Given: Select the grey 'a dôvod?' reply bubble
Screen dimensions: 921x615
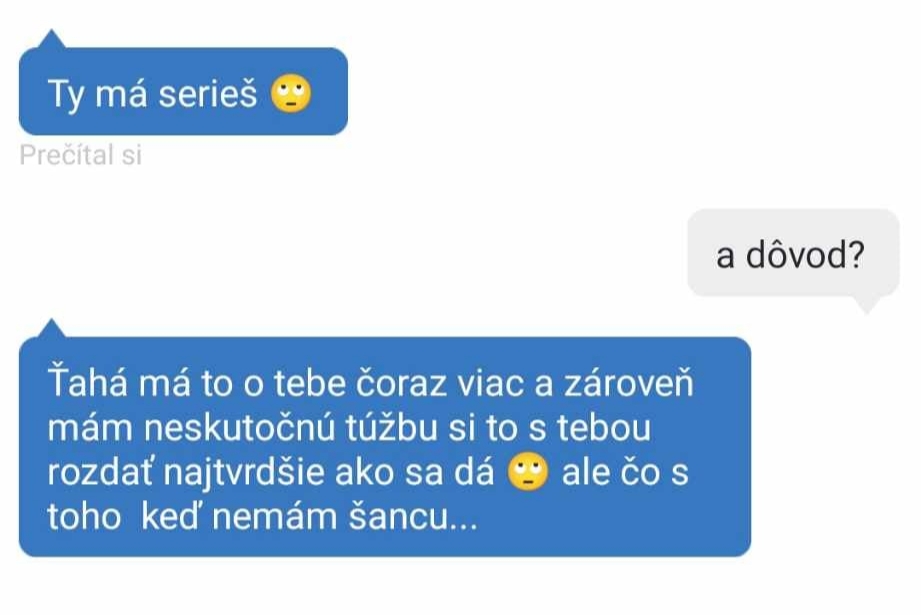Looking at the screenshot, I should [793, 253].
